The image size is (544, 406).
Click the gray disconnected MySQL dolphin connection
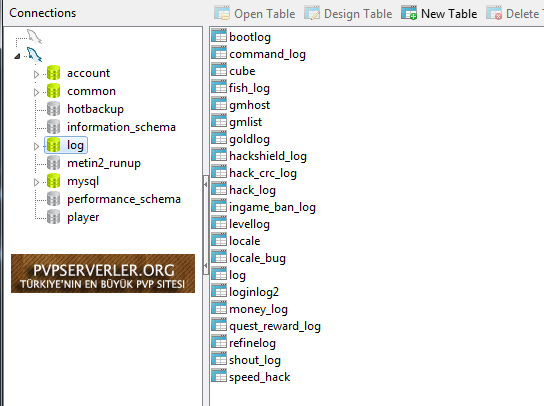click(34, 37)
